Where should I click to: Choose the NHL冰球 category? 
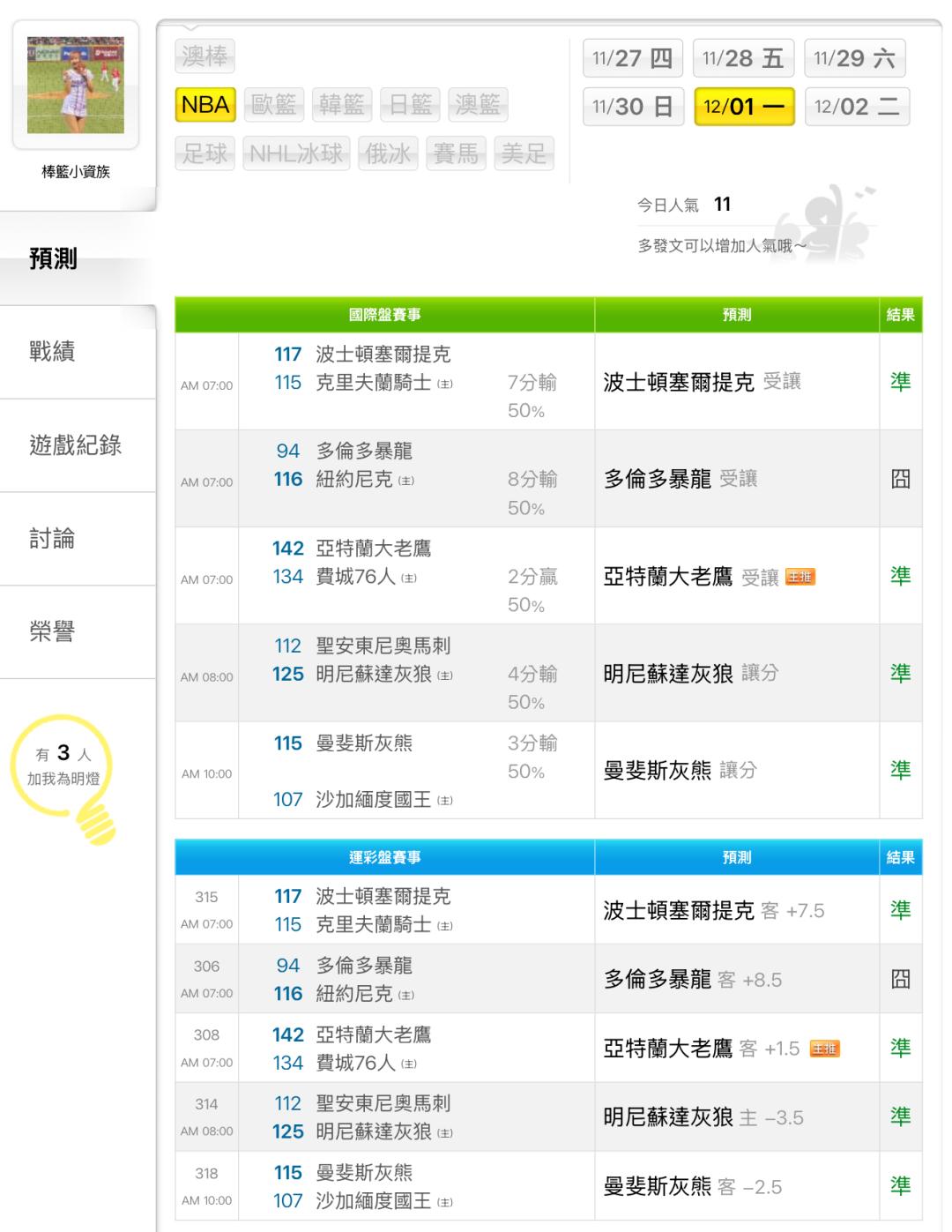(296, 153)
